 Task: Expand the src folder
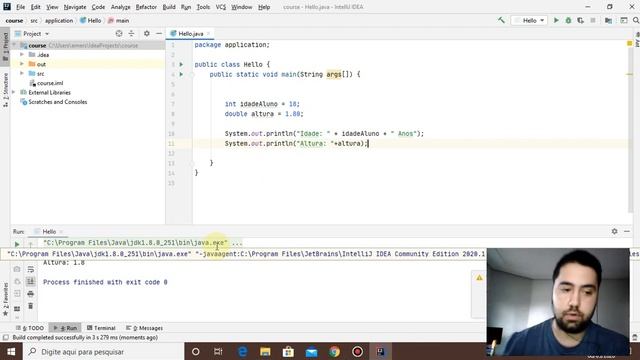[22, 73]
